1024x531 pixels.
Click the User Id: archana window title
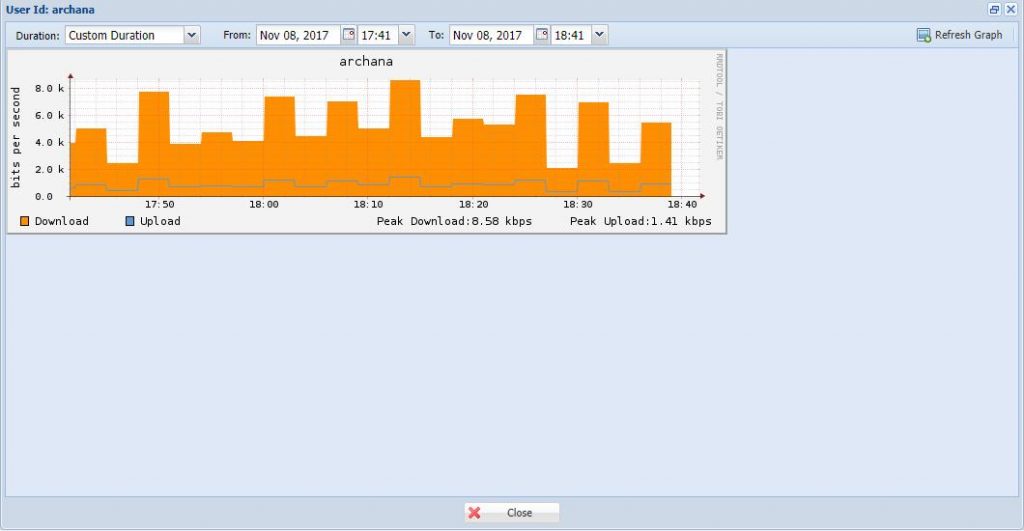pos(50,9)
